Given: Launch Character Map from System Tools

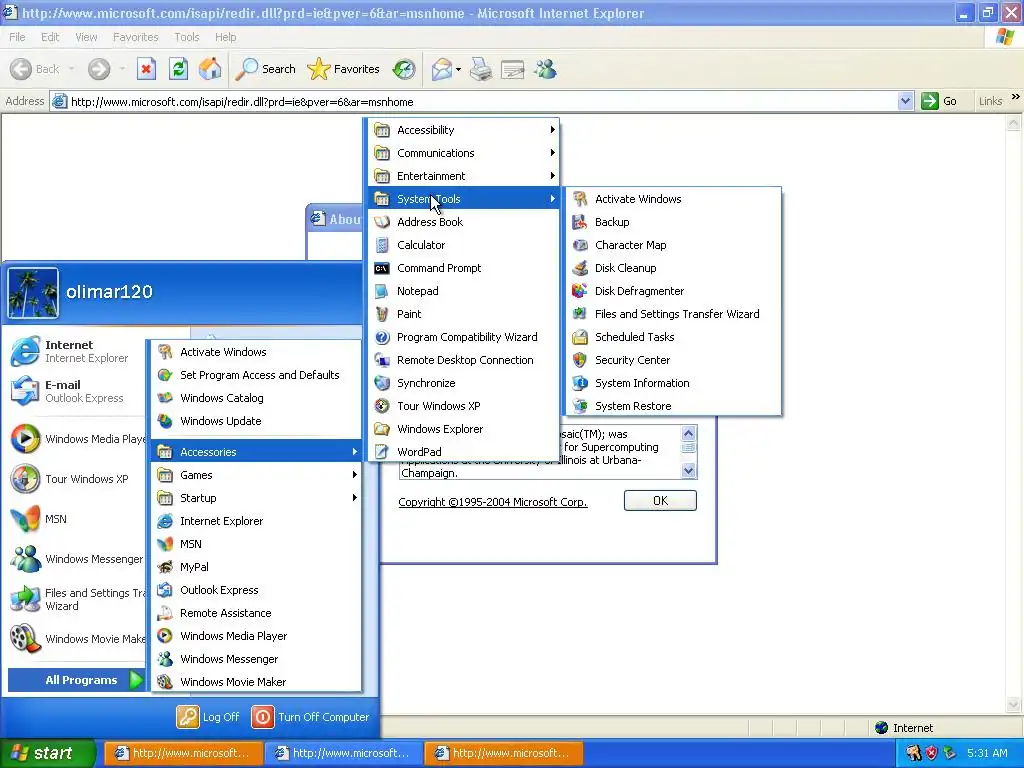Looking at the screenshot, I should [x=673, y=245].
